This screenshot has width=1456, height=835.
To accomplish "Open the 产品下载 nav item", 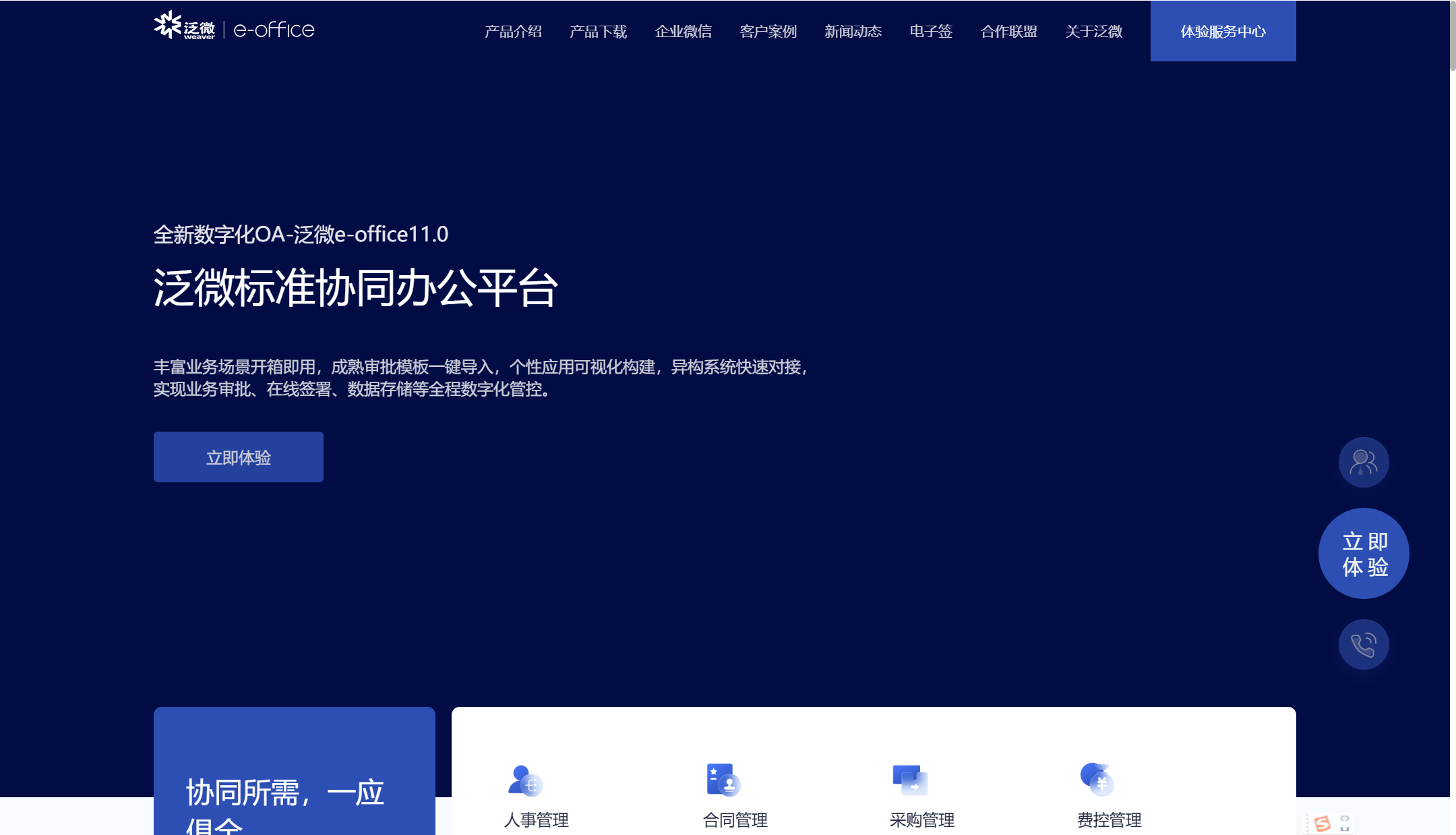I will point(598,32).
